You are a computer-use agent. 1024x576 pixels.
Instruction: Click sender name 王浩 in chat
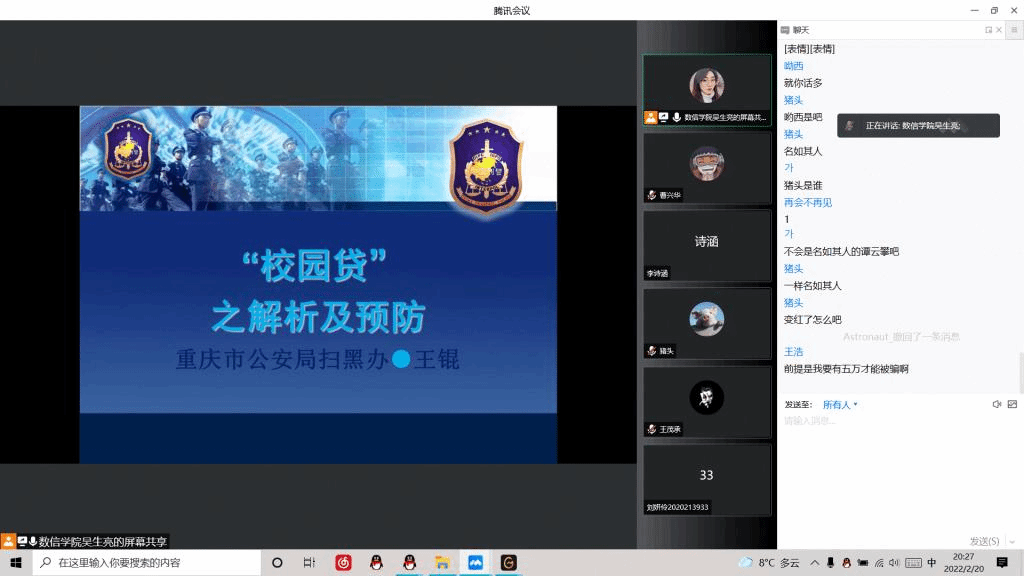(793, 352)
